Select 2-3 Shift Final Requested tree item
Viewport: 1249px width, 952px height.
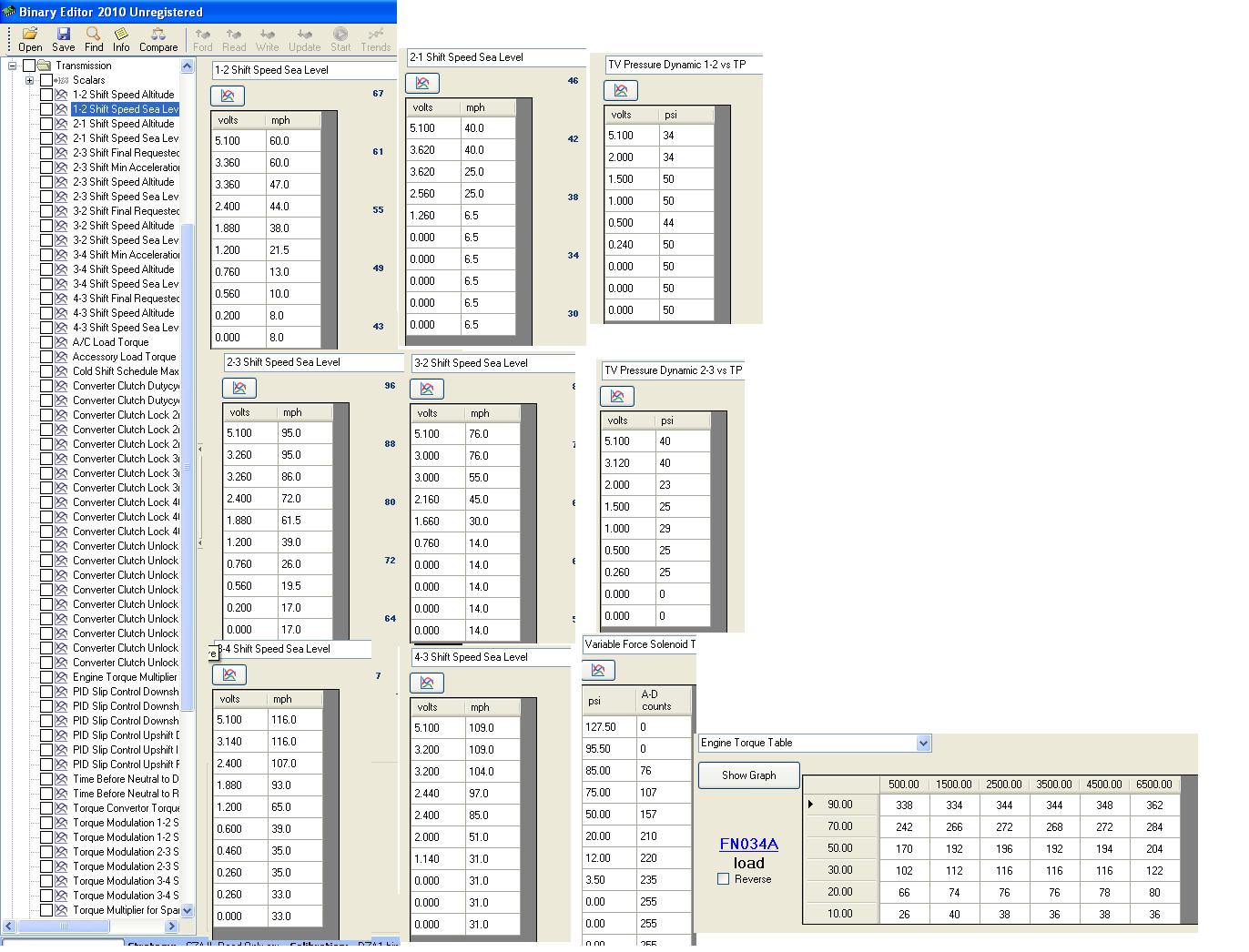click(127, 153)
